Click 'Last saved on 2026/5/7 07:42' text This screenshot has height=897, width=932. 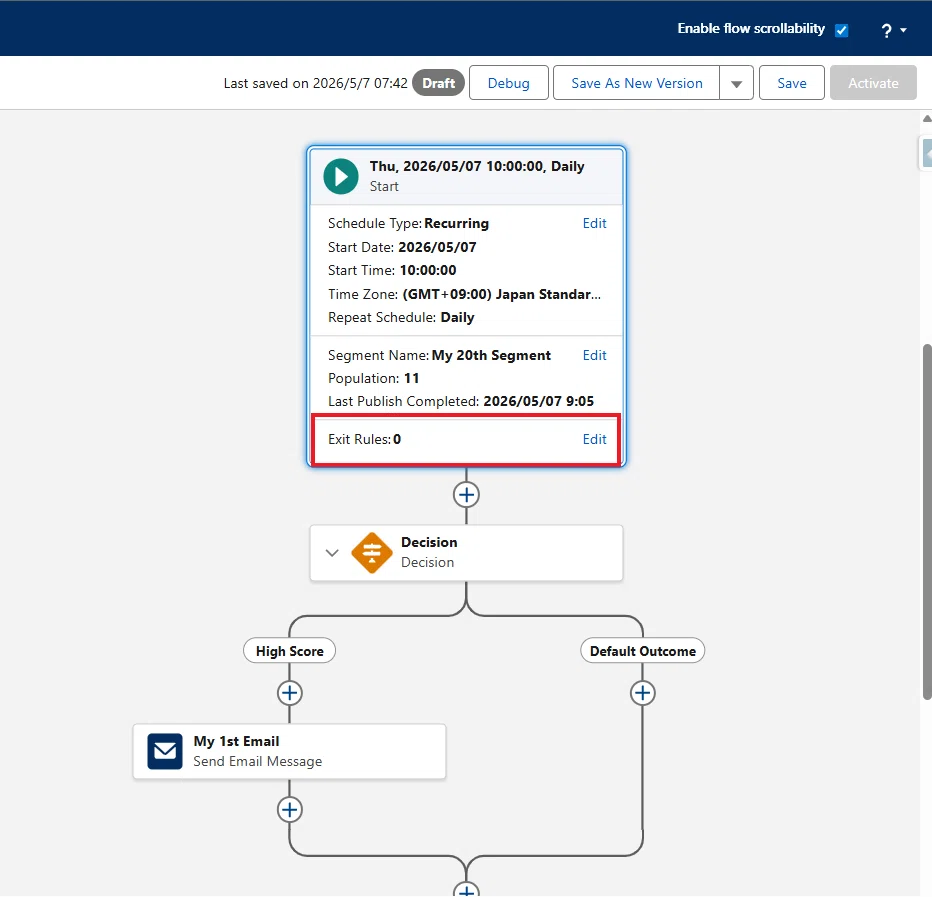coord(316,83)
